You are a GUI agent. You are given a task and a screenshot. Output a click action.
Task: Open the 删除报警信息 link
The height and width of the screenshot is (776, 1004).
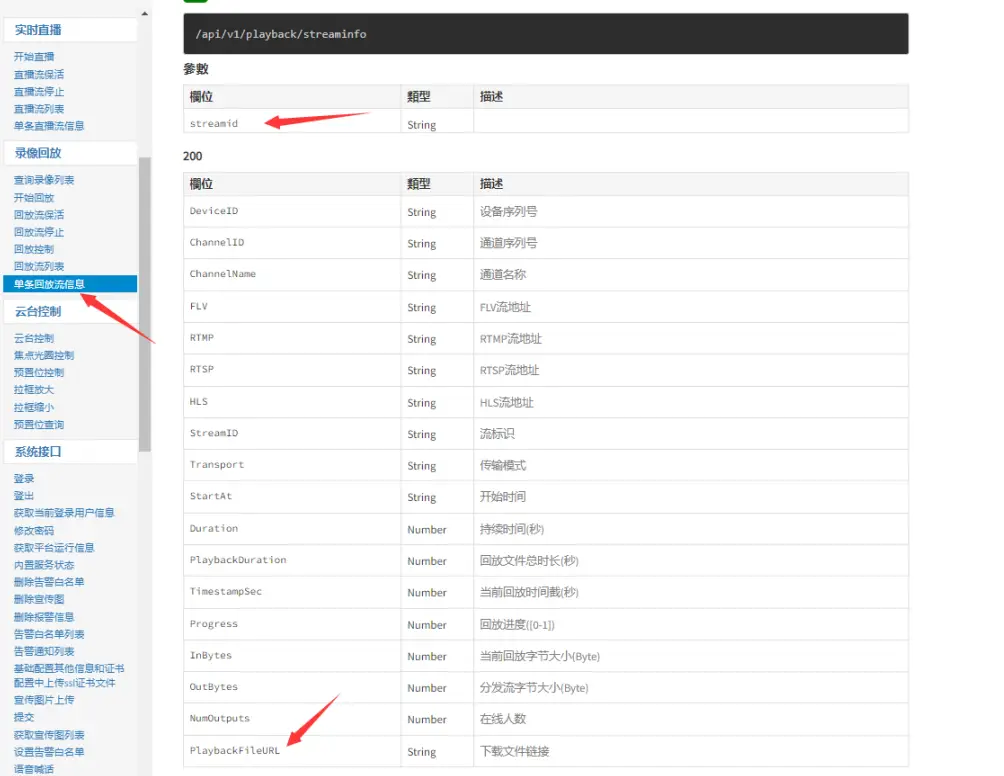coord(44,617)
